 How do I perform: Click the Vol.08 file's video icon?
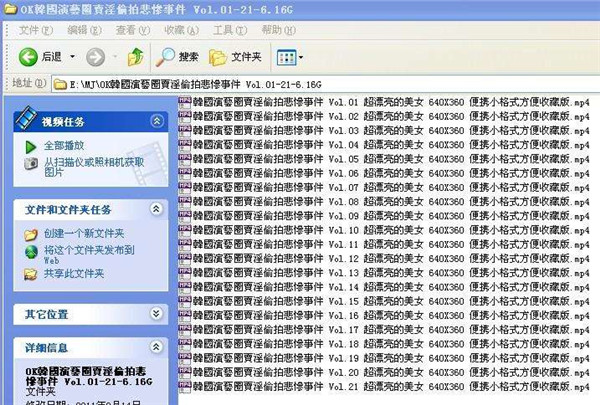click(185, 202)
